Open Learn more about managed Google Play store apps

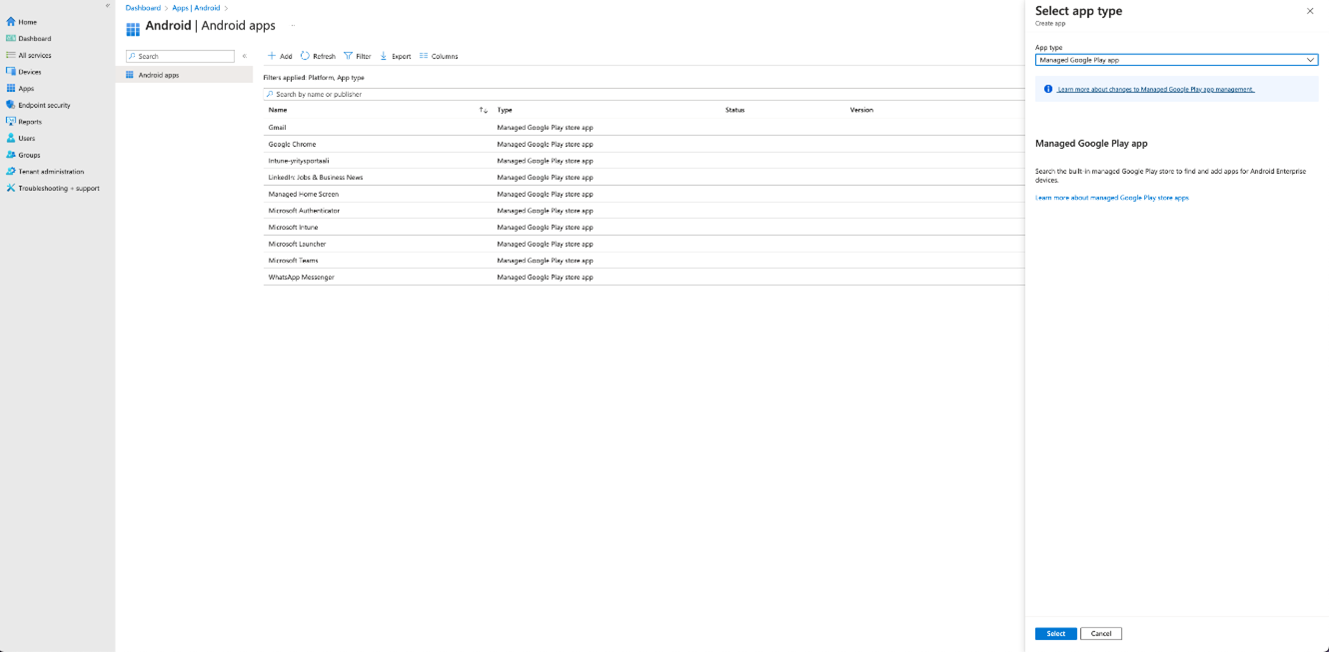coord(1112,198)
